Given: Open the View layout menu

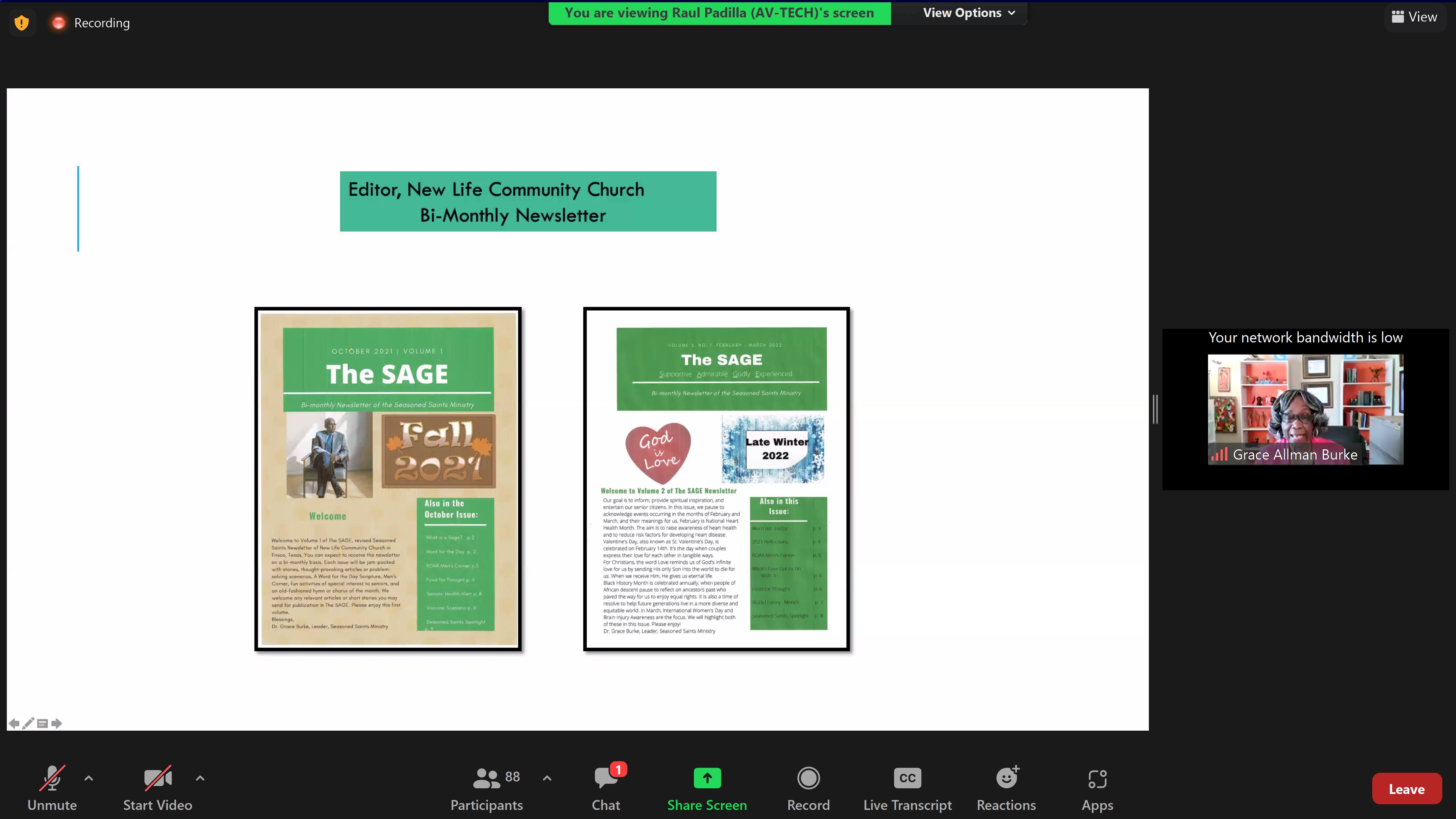Looking at the screenshot, I should point(1414,17).
